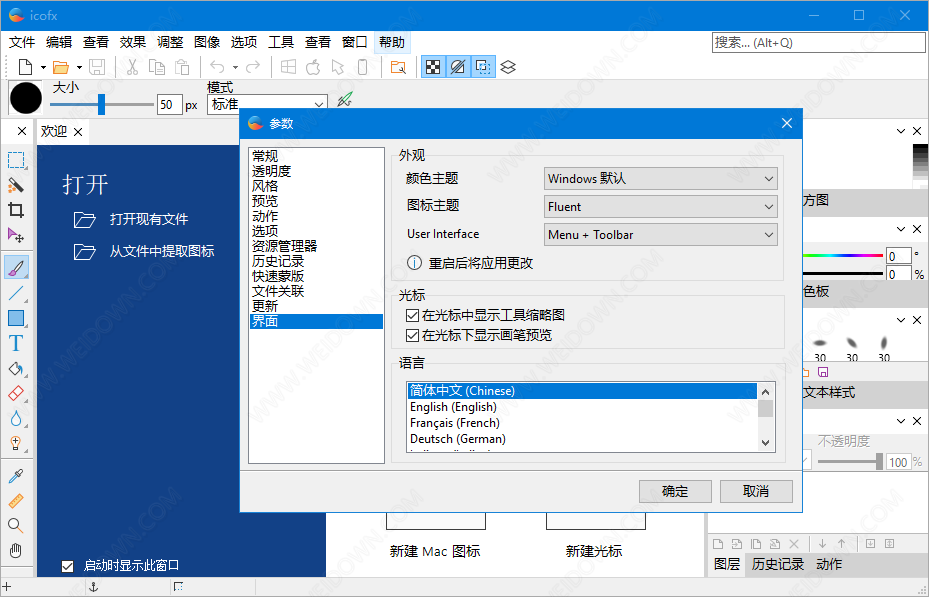The width and height of the screenshot is (929, 597).
Task: Select the crop tool
Action: click(x=16, y=210)
